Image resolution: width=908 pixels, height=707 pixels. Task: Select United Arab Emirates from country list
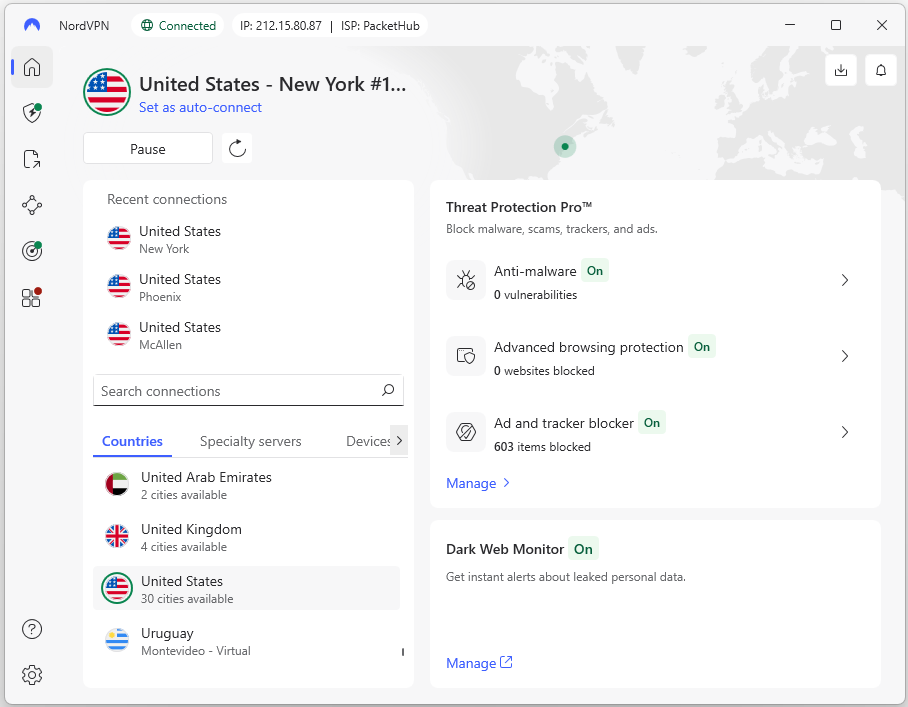click(247, 485)
